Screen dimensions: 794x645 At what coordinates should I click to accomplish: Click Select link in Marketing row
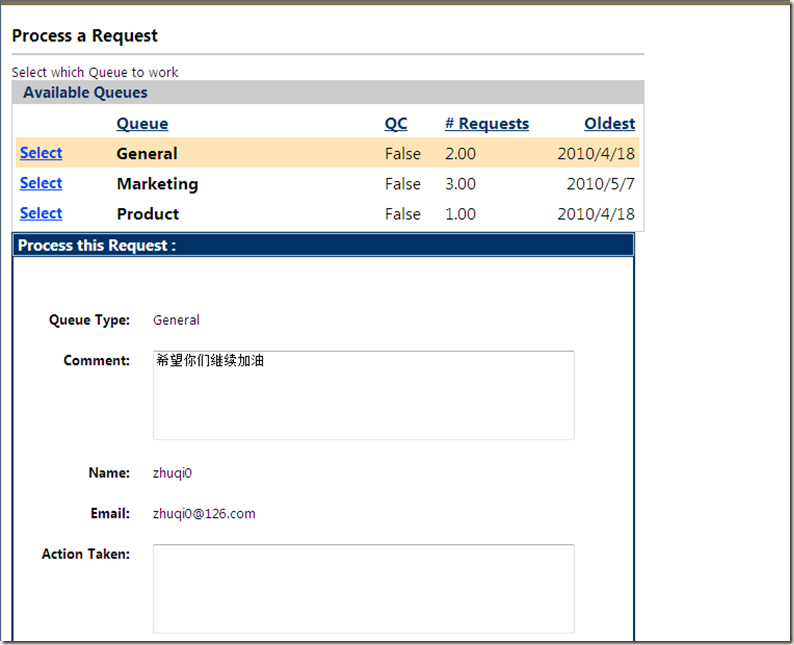pos(41,183)
